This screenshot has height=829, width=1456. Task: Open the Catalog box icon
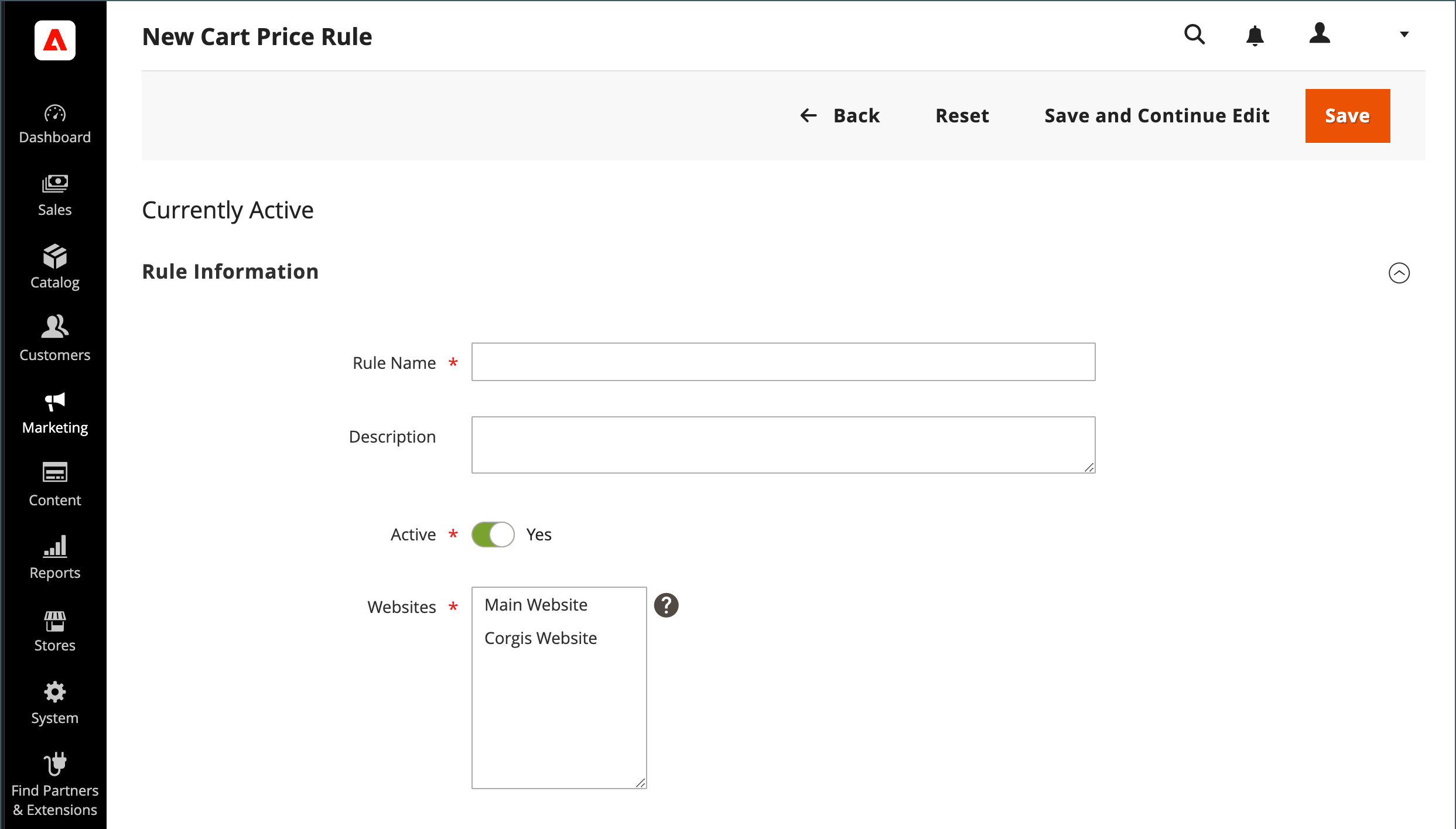(54, 256)
